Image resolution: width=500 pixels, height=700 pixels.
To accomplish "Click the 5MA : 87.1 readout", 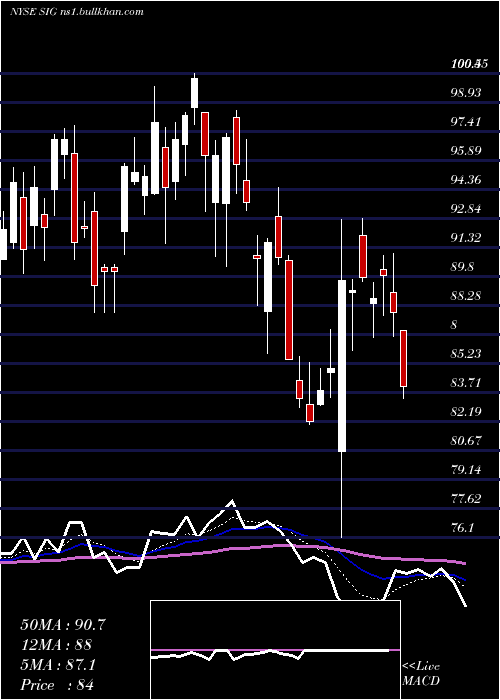I will point(58,665).
